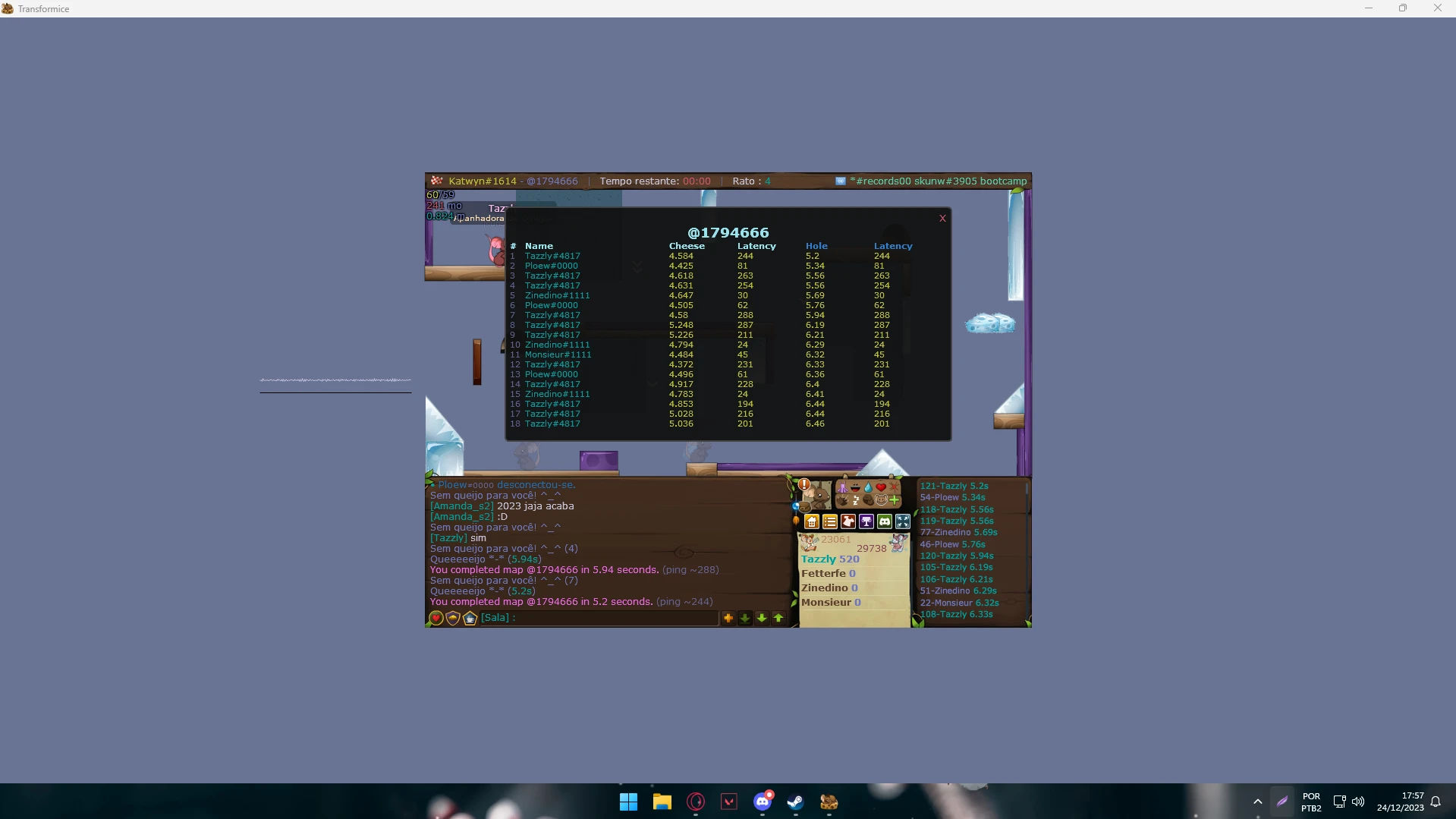The image size is (1456, 819).
Task: Expand hidden system tray icons
Action: 1257,802
